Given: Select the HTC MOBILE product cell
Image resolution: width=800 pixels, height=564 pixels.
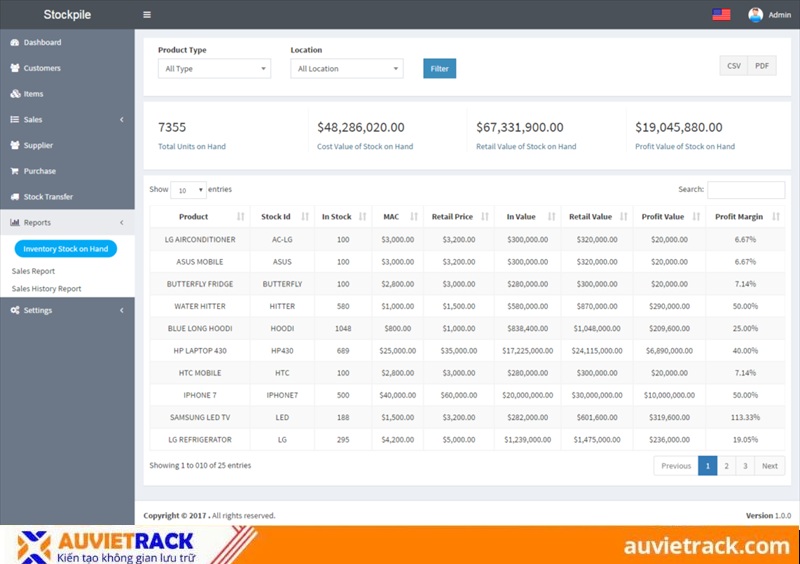Looking at the screenshot, I should (200, 373).
